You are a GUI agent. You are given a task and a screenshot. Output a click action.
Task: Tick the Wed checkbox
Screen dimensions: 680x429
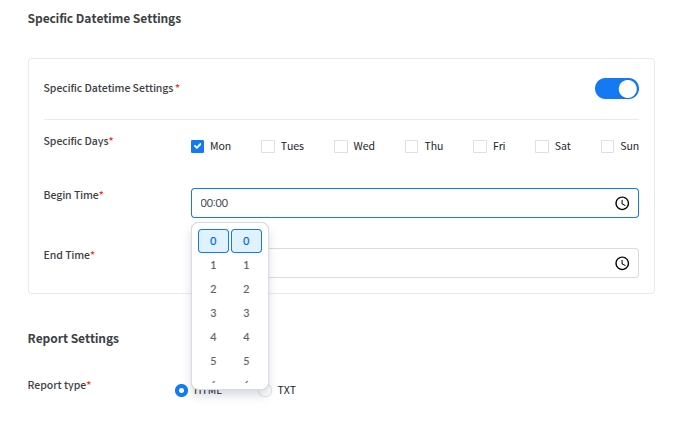pos(341,146)
